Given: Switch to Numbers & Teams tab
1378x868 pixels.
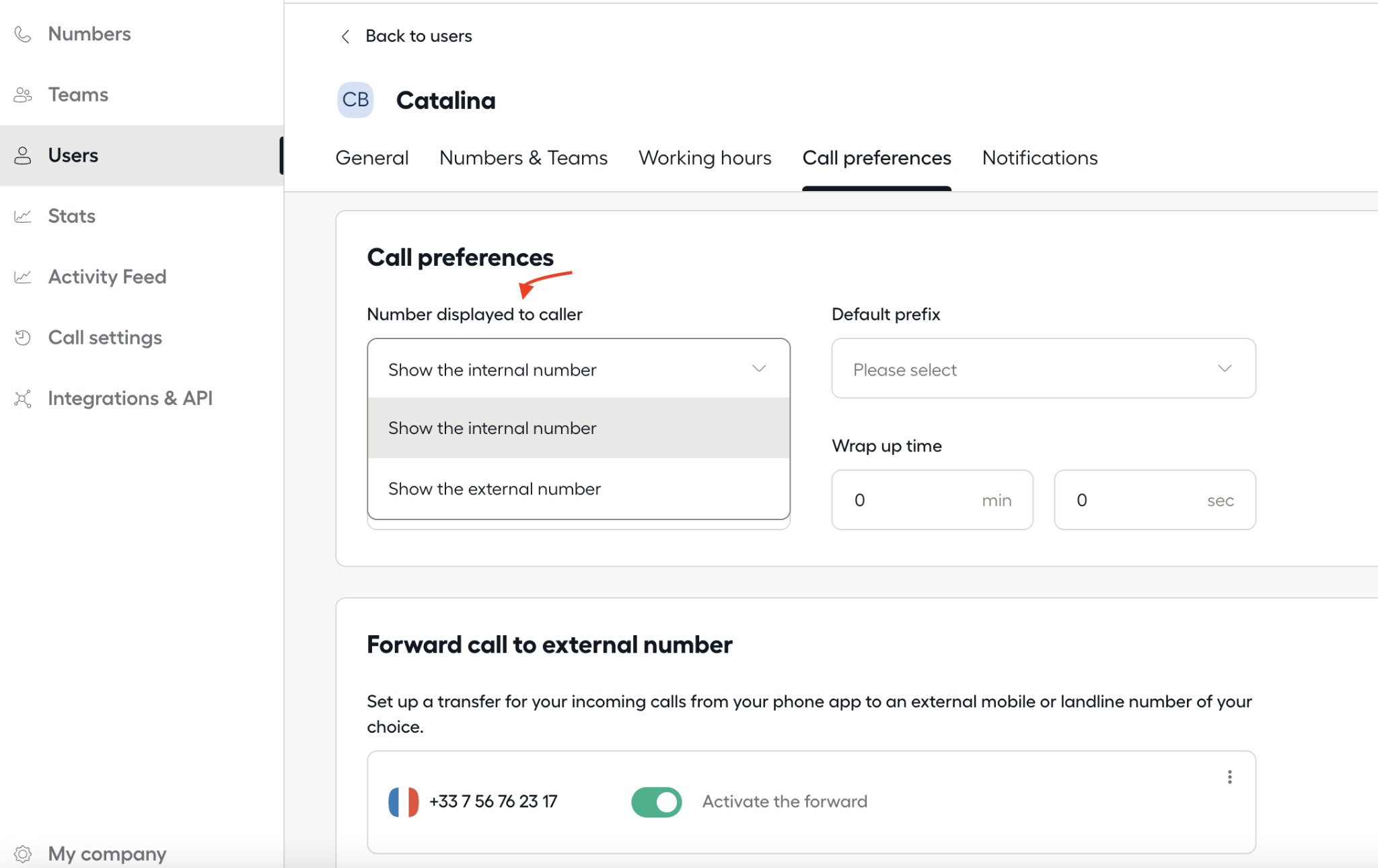Looking at the screenshot, I should [523, 158].
